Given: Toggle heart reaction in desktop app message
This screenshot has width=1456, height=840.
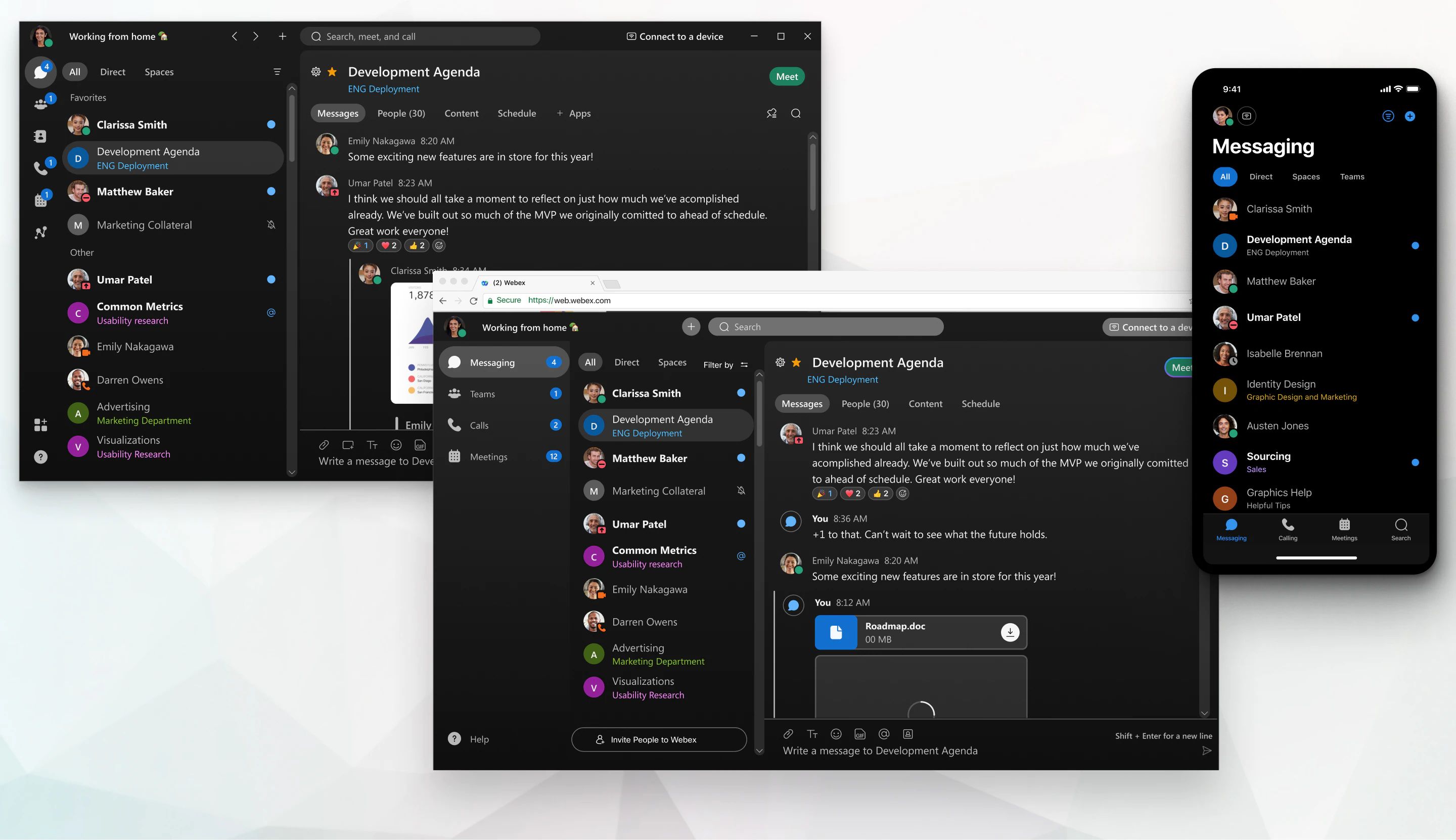Looking at the screenshot, I should (x=388, y=245).
